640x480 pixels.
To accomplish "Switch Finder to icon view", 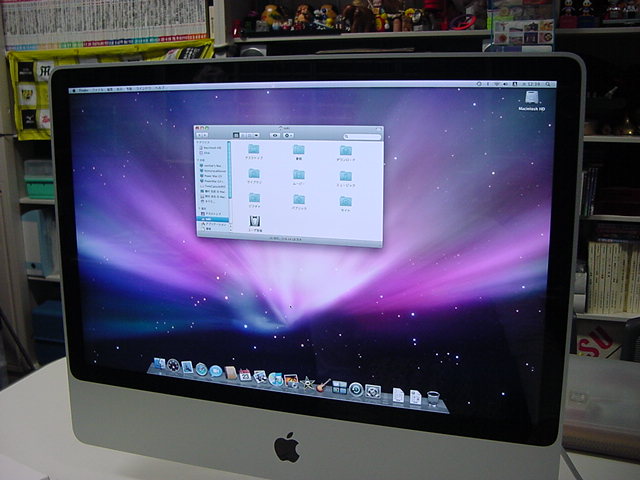I will 236,135.
